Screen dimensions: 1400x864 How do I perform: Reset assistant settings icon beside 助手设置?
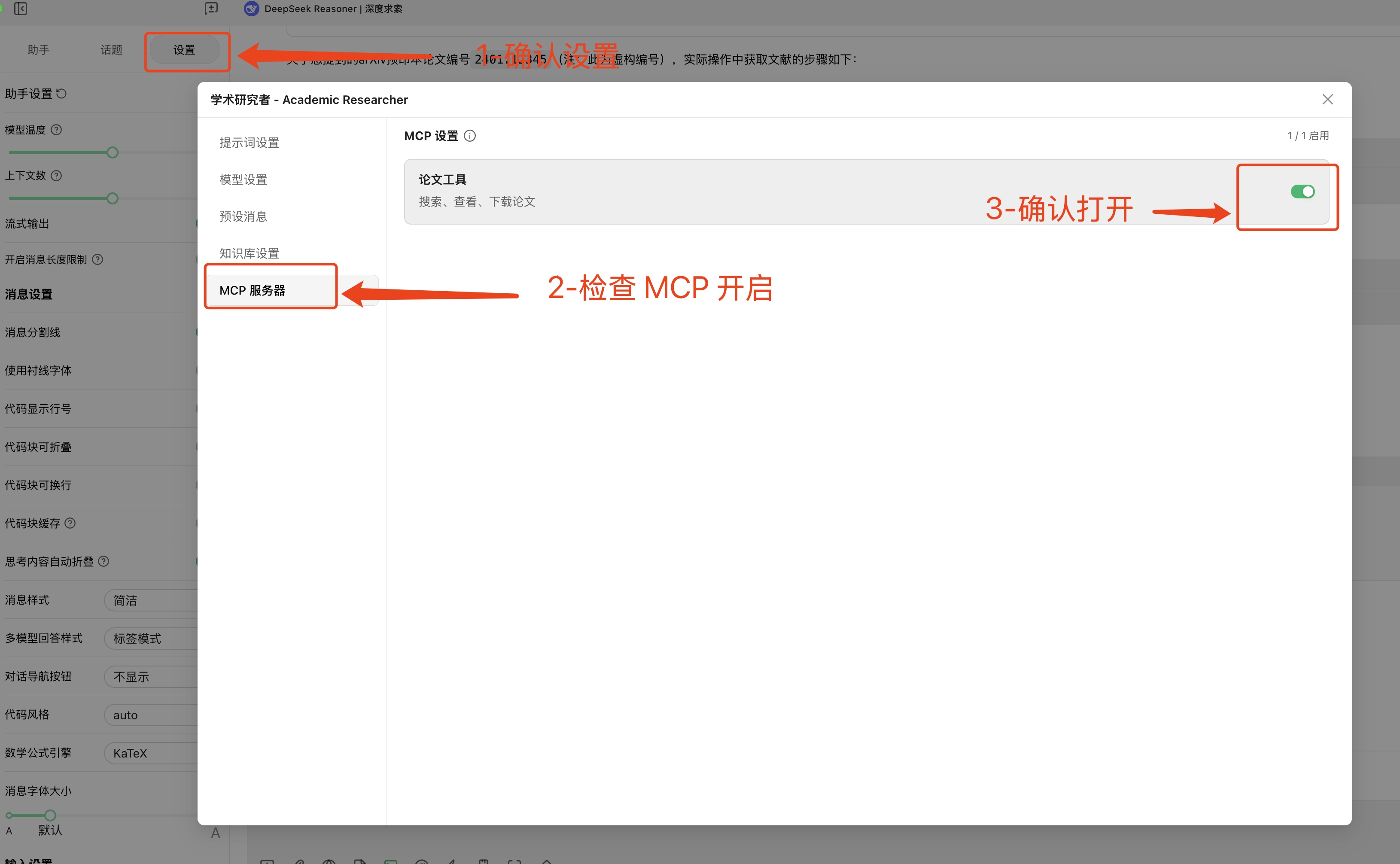(62, 93)
